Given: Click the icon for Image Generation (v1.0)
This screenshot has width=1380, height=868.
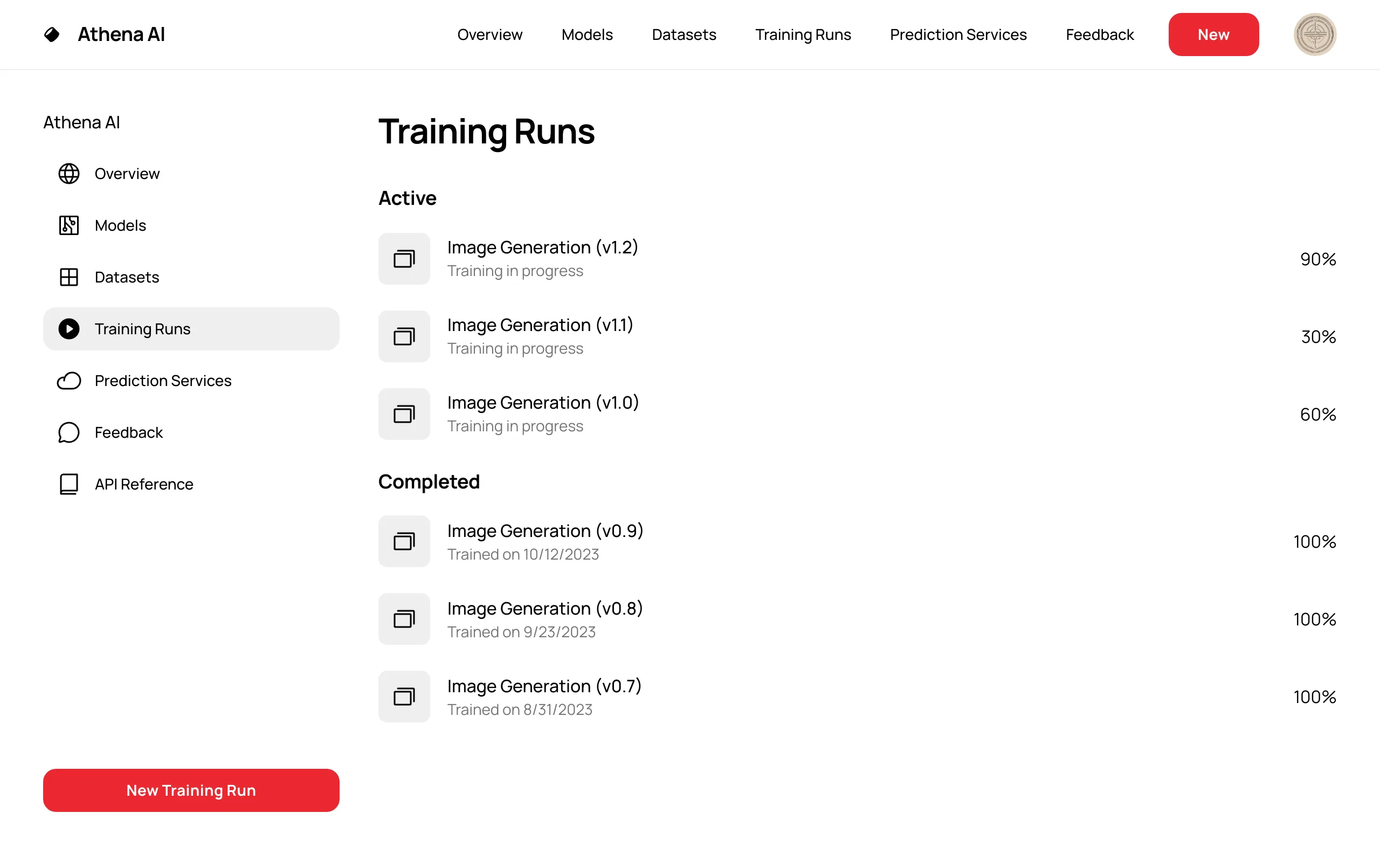Looking at the screenshot, I should tap(404, 414).
